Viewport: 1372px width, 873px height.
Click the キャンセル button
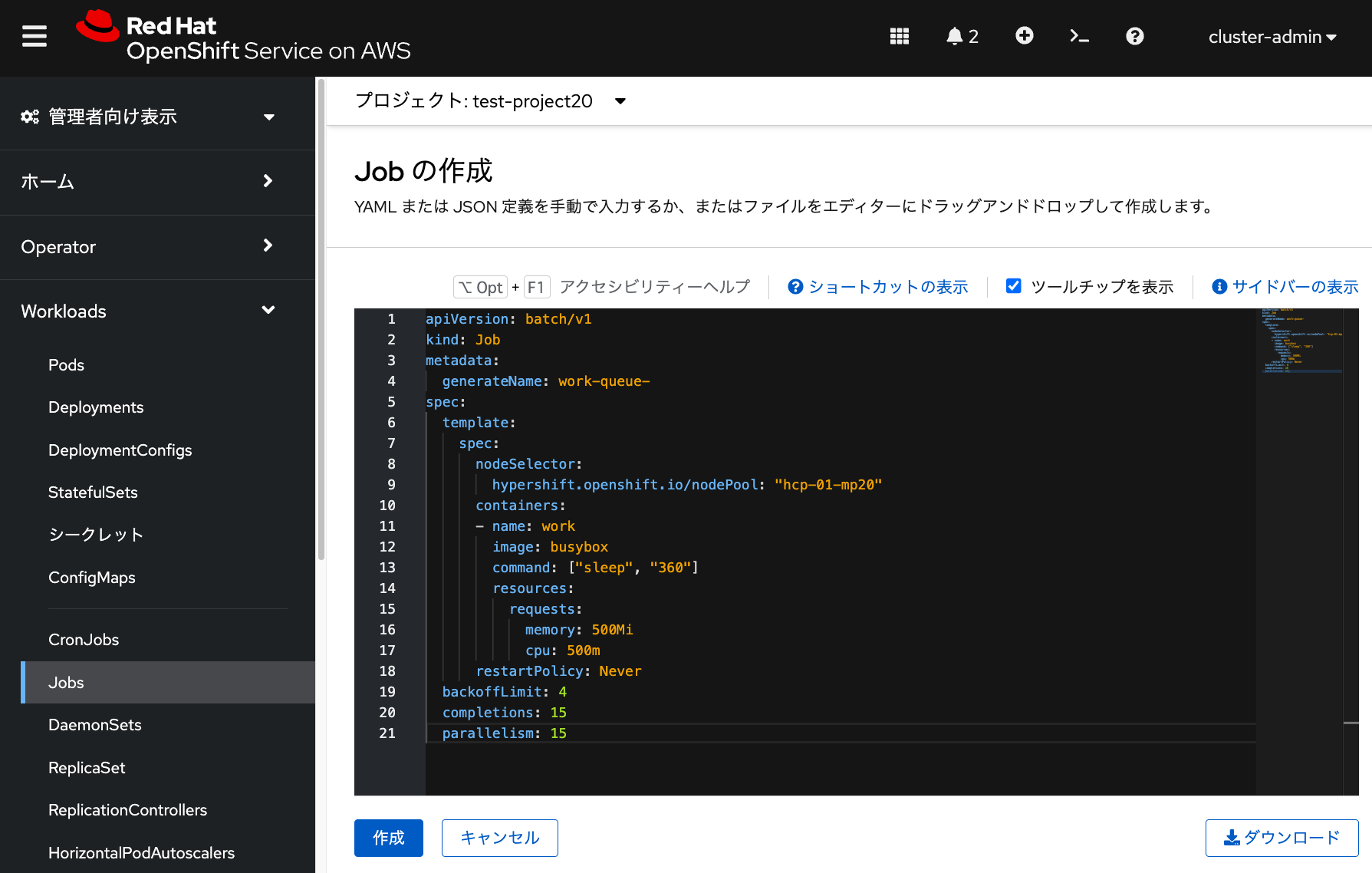tap(500, 838)
